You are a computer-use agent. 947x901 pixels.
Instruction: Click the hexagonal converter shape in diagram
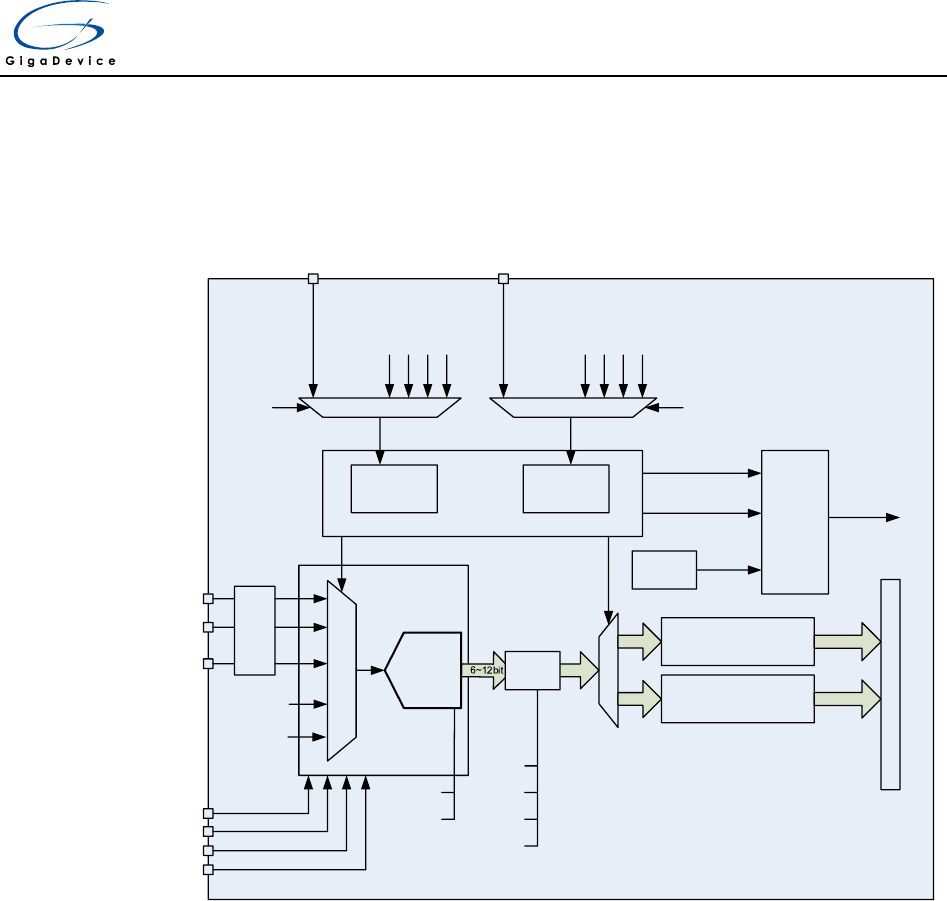[x=423, y=670]
